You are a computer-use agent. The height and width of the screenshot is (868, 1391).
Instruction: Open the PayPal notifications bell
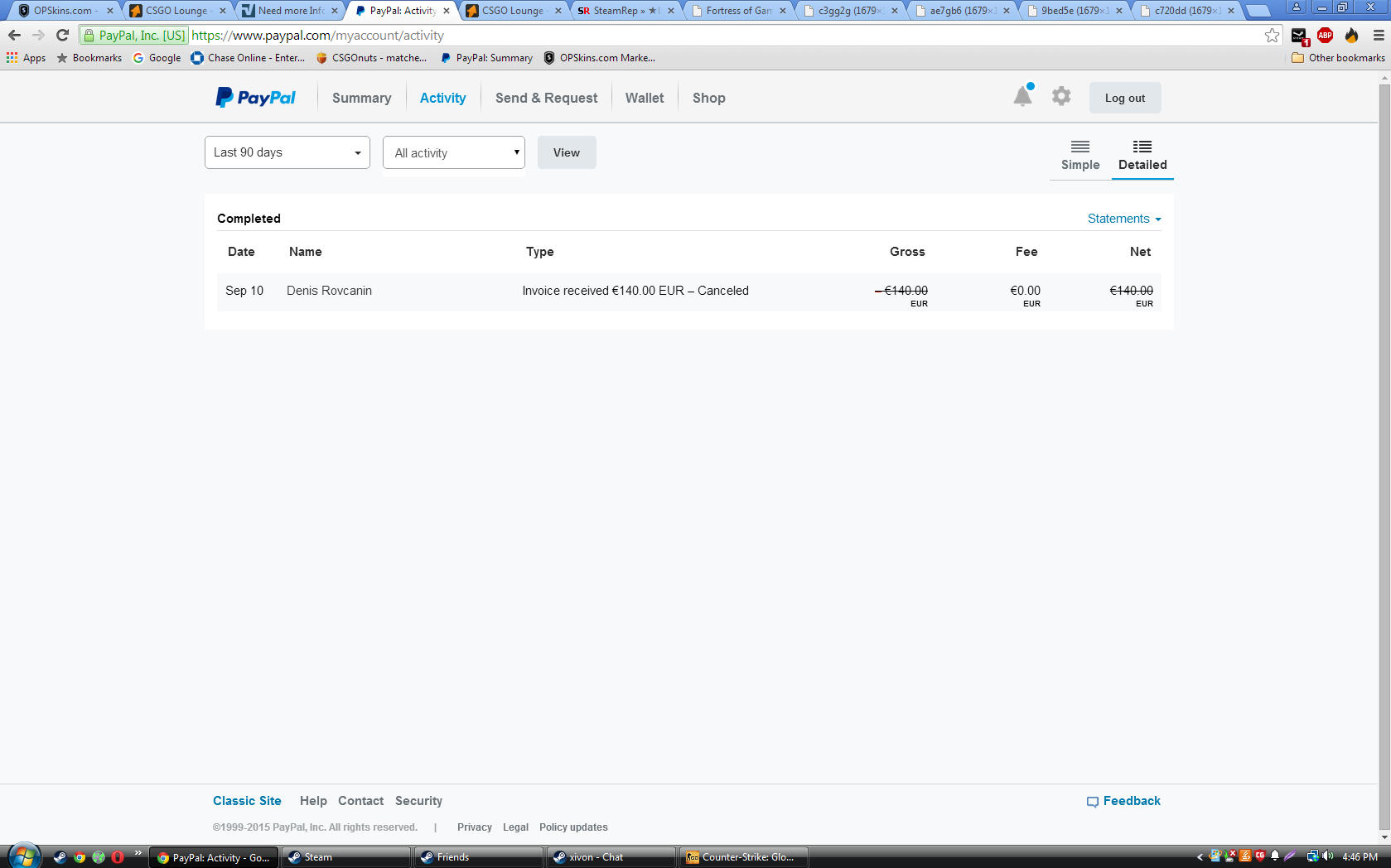1022,97
